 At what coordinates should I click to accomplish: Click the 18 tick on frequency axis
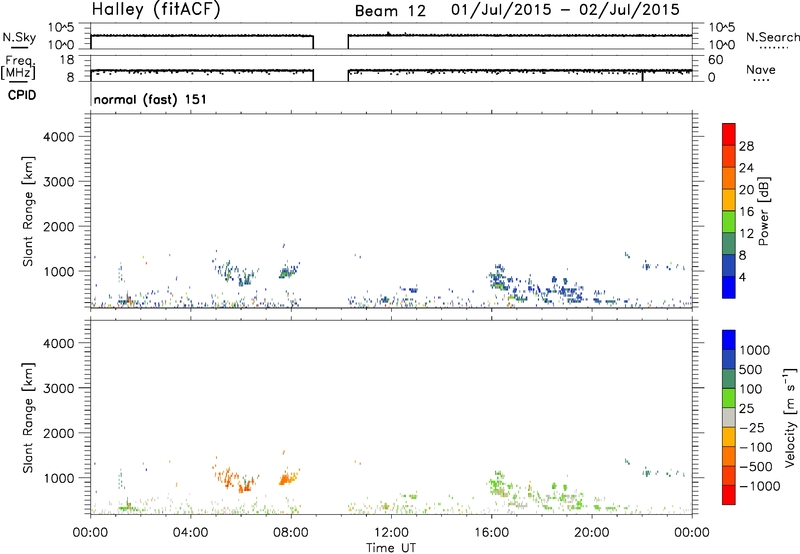click(x=67, y=60)
